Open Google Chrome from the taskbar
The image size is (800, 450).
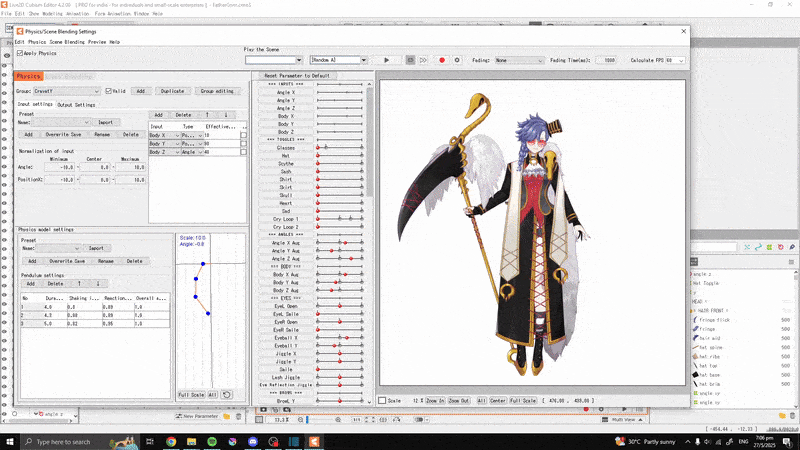(171, 441)
